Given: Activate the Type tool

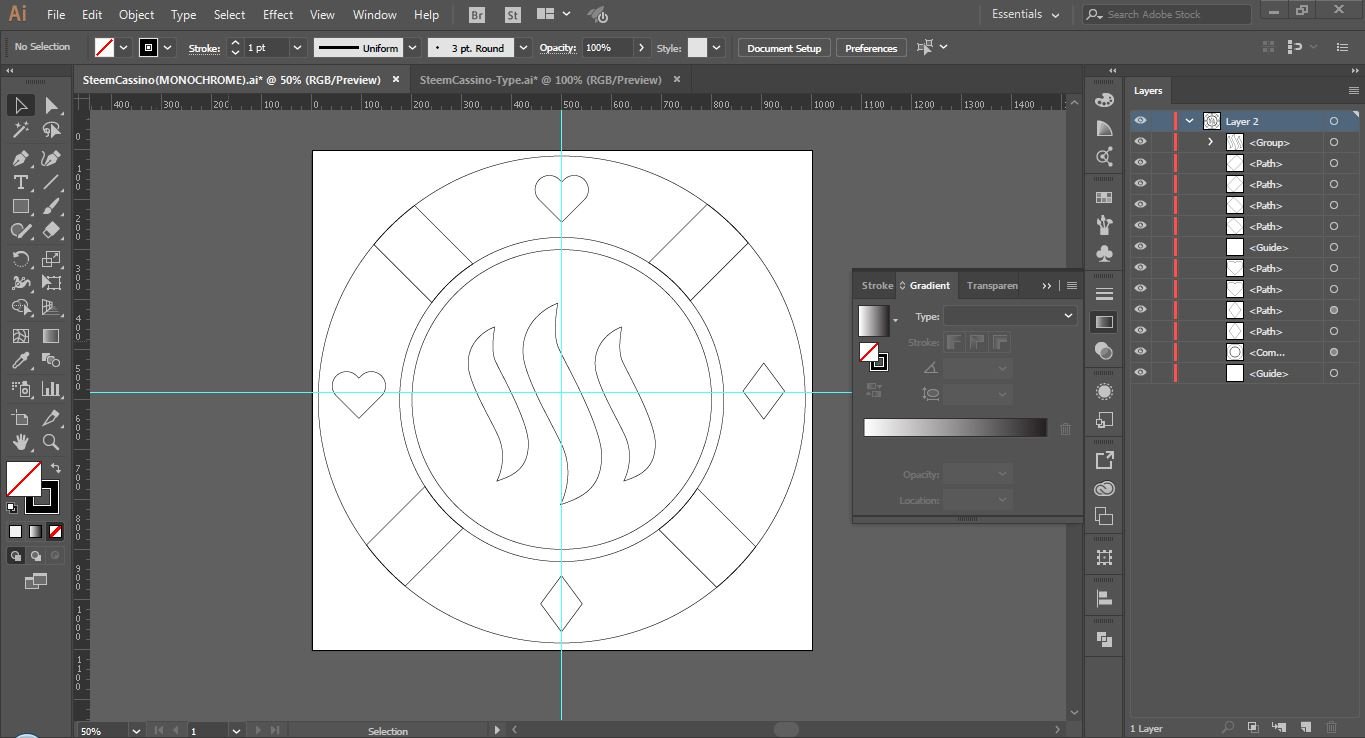Looking at the screenshot, I should [20, 182].
